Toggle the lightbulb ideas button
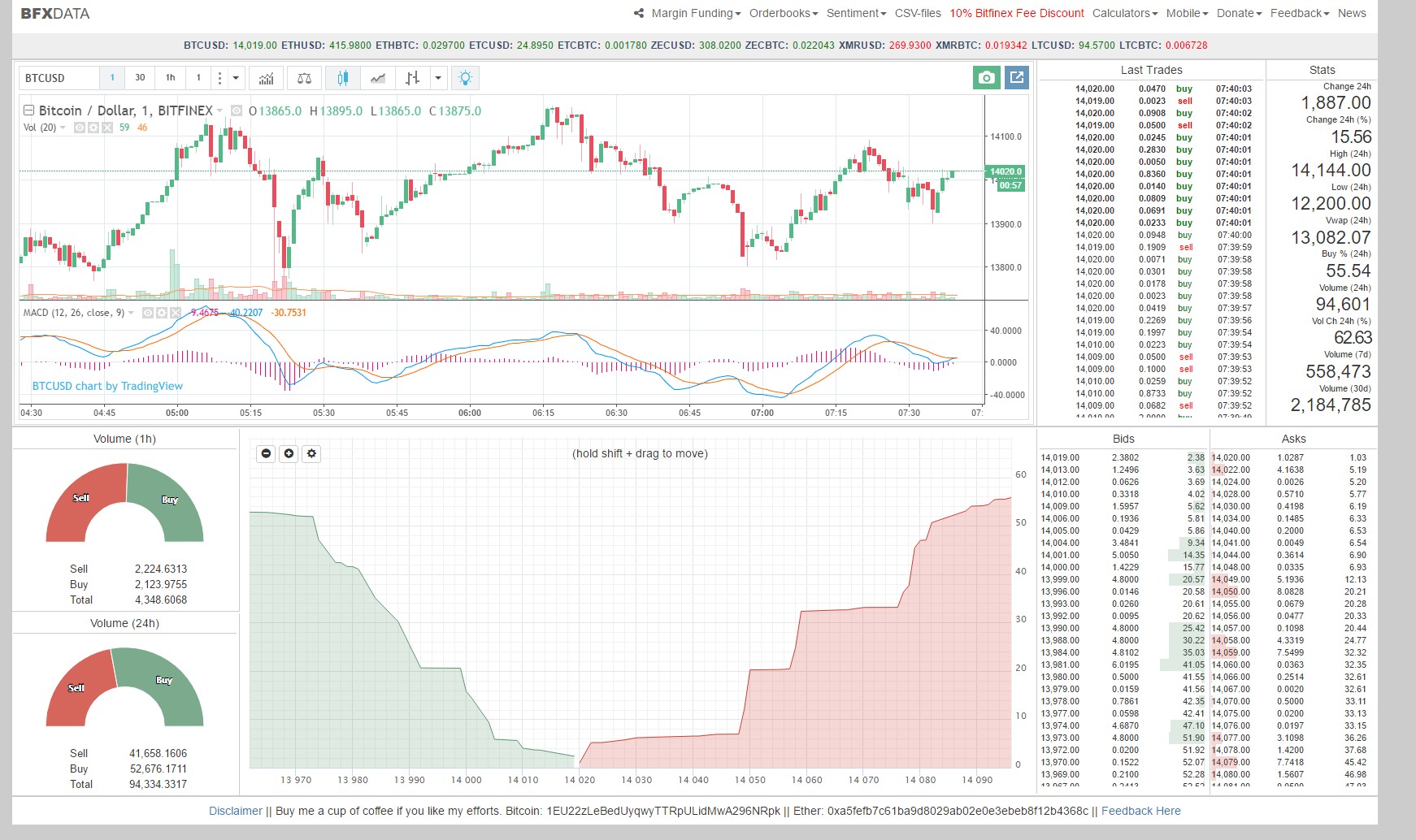Image resolution: width=1416 pixels, height=840 pixels. [465, 78]
